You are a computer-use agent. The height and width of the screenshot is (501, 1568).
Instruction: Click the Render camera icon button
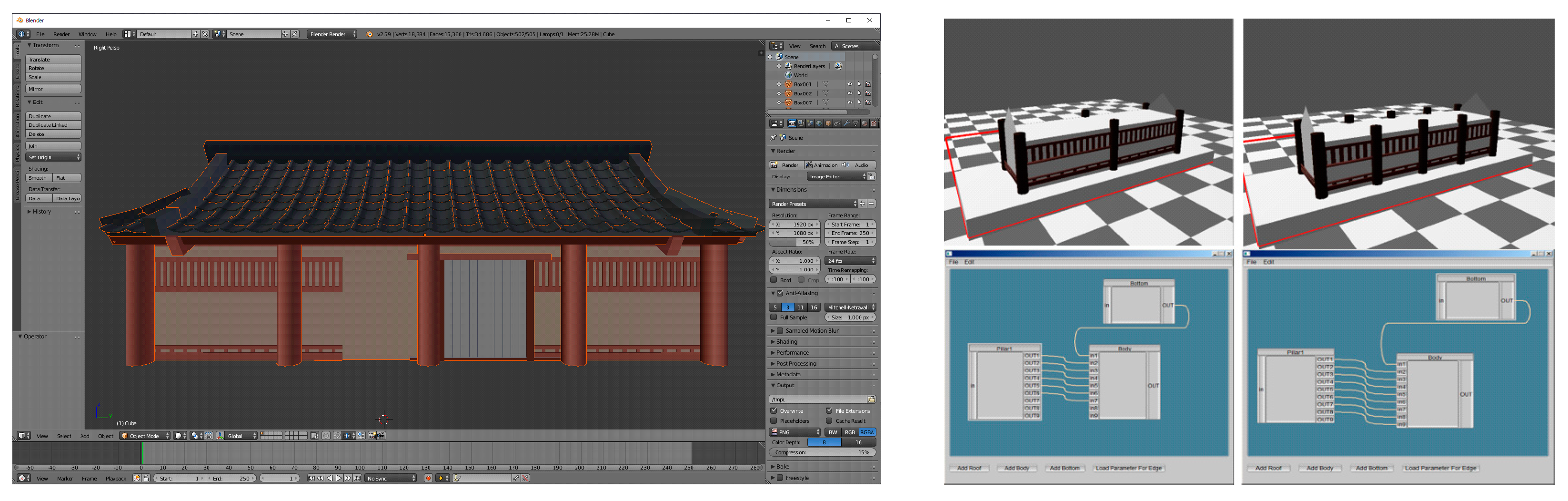786,165
